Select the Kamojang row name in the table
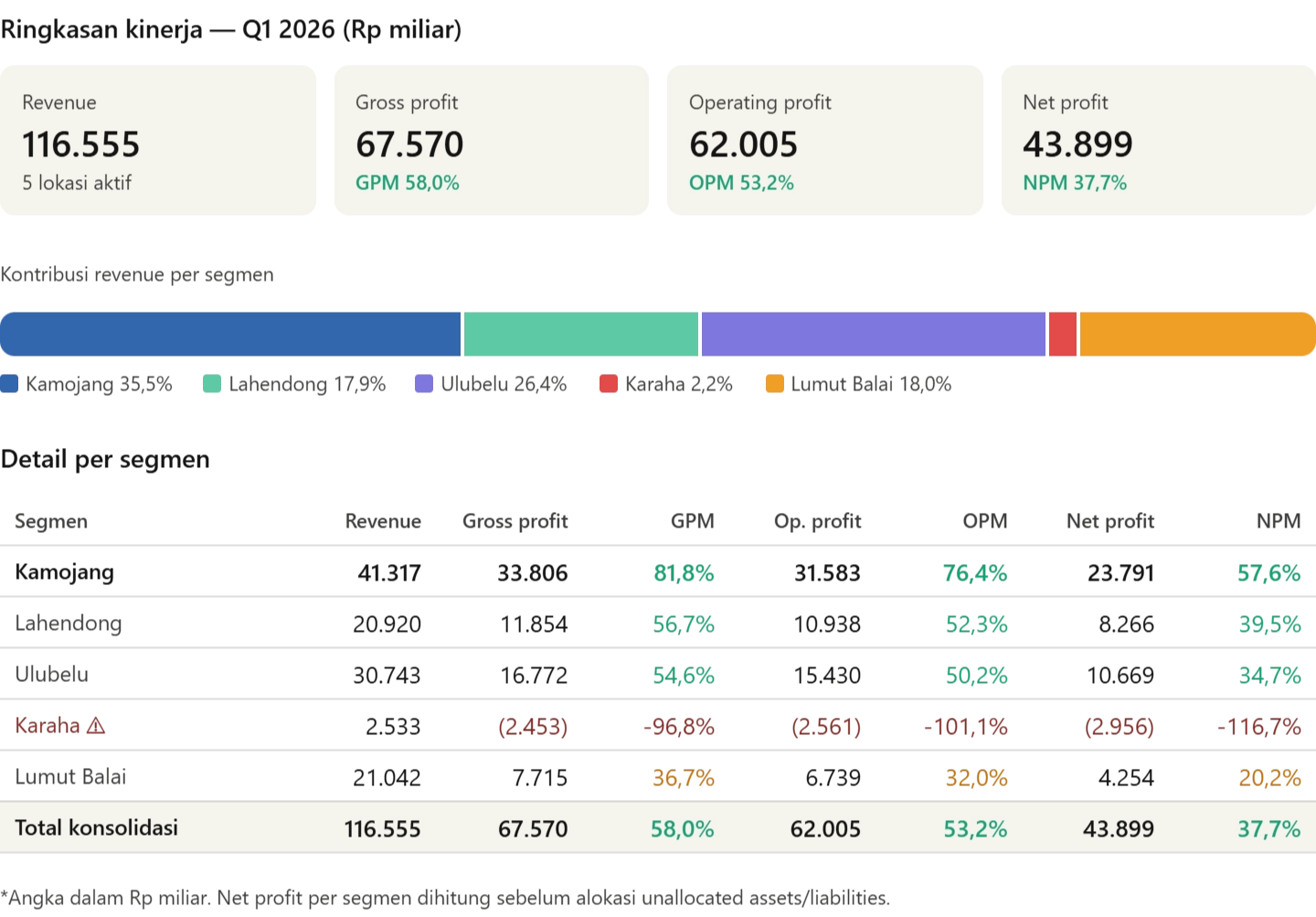This screenshot has width=1316, height=917. click(x=65, y=572)
